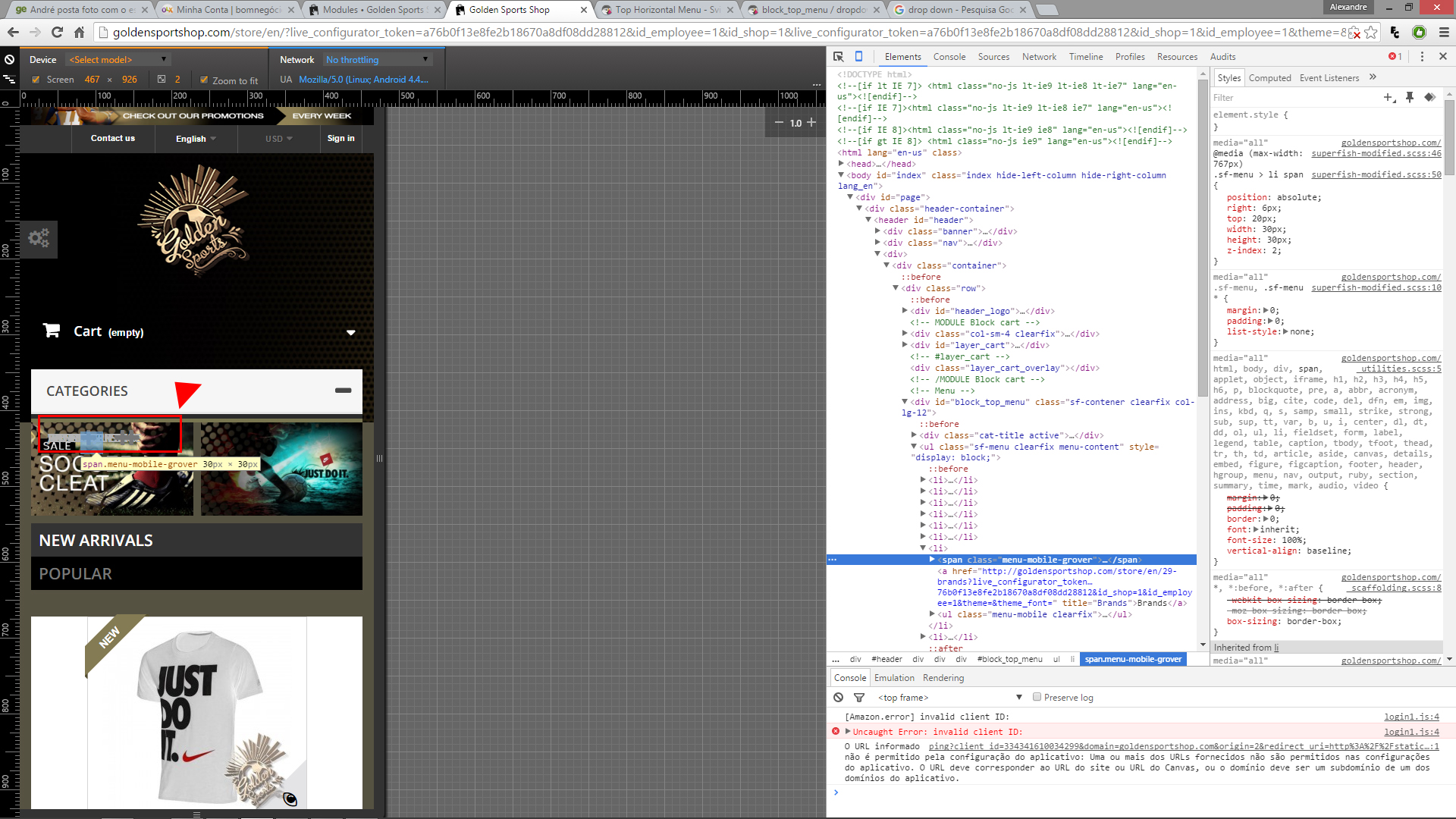Click the Styles Filter input field
Screen dimensions: 1456x819
[x=1289, y=98]
